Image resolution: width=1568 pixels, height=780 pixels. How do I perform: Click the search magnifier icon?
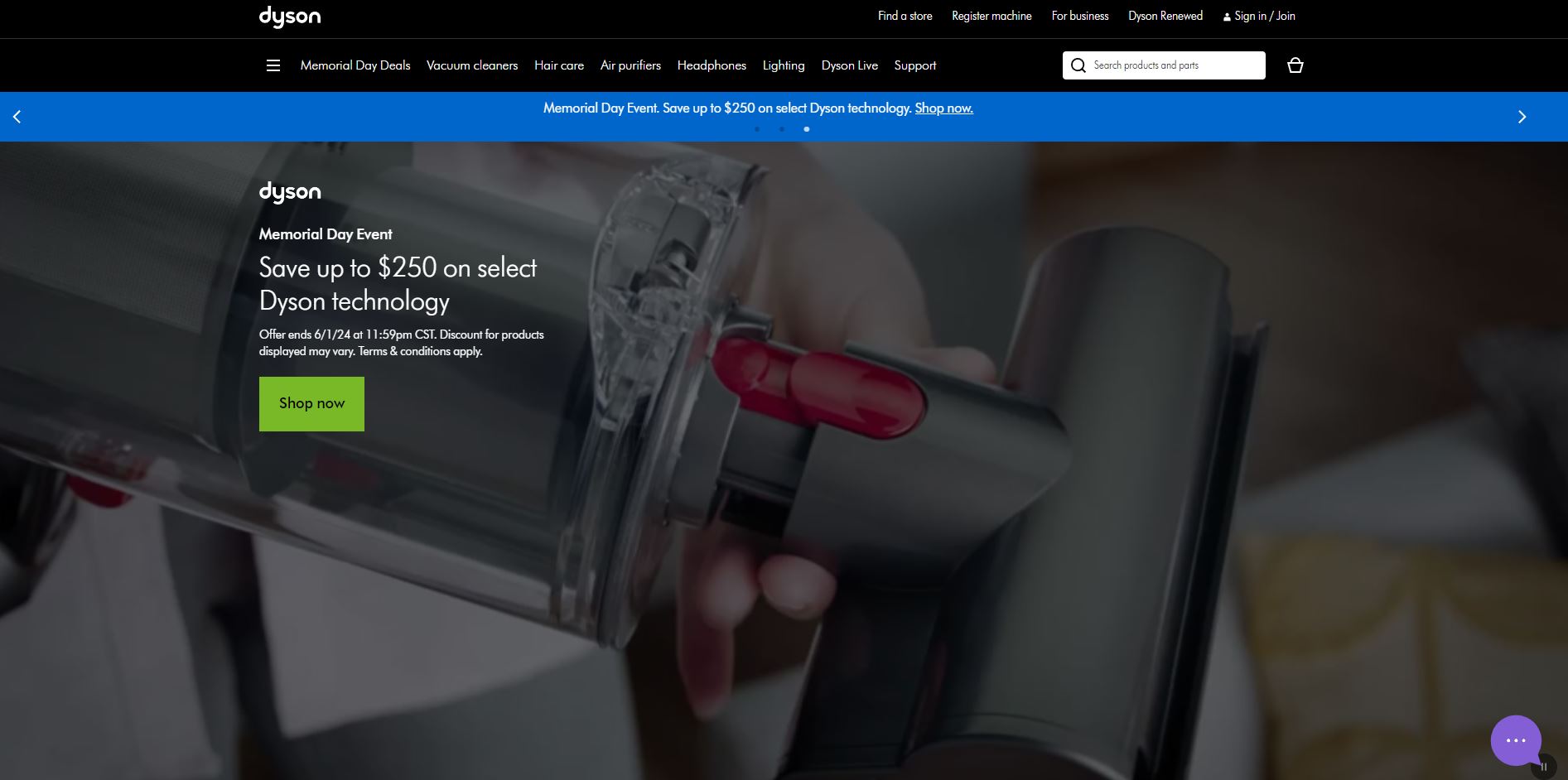click(1078, 65)
